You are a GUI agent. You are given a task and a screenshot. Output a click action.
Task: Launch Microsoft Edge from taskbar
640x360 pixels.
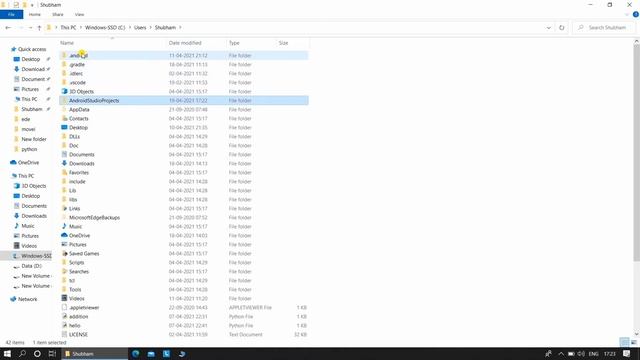point(136,353)
